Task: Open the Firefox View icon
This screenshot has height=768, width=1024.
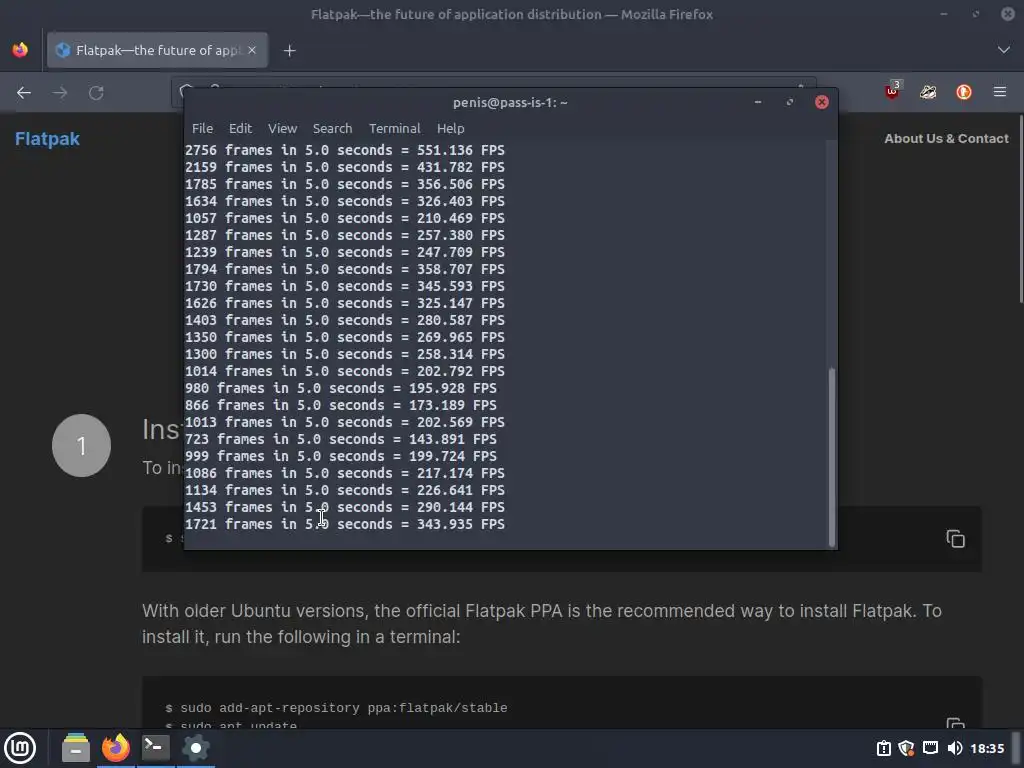Action: [x=20, y=50]
